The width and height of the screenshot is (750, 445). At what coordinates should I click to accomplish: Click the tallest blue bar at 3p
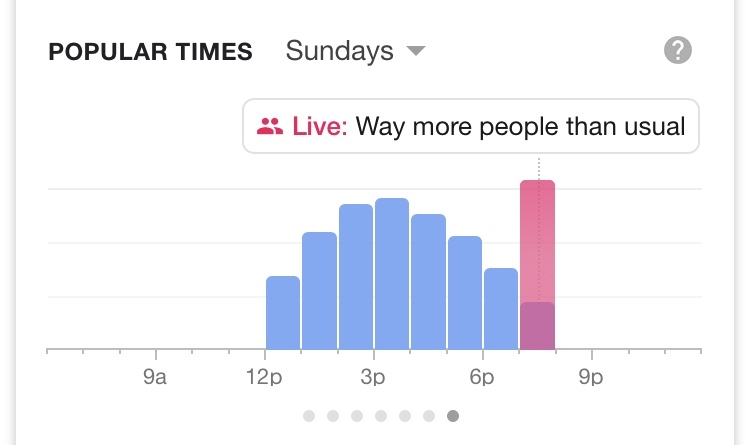pyautogui.click(x=392, y=273)
